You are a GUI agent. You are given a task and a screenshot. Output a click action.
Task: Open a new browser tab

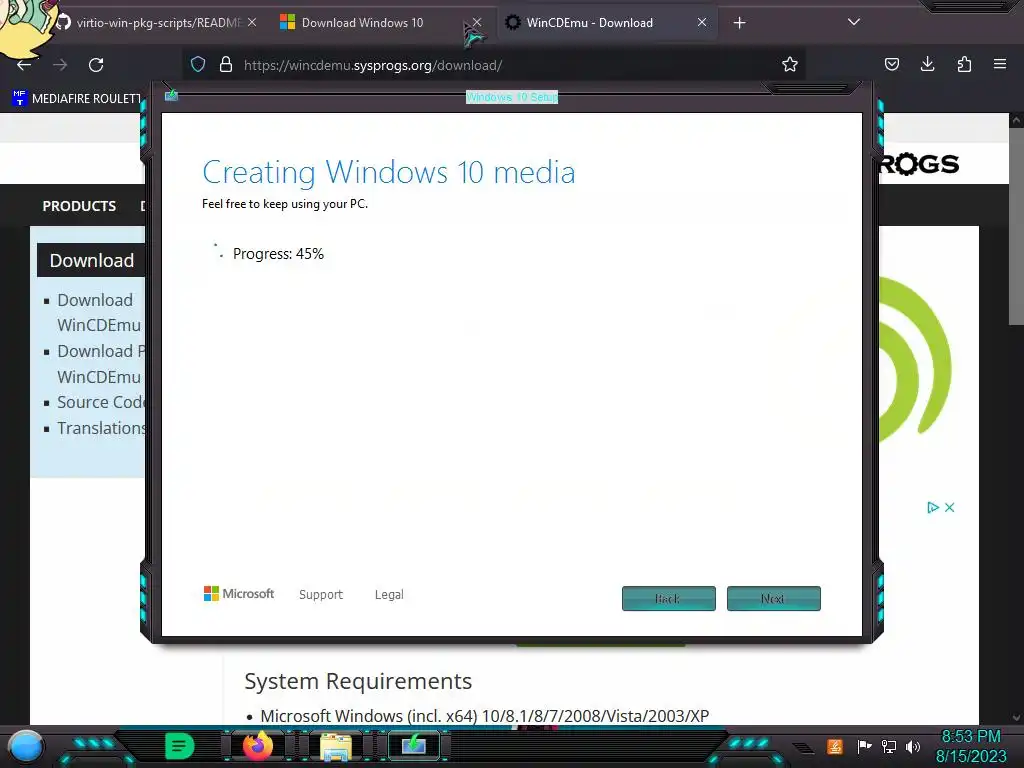739,23
